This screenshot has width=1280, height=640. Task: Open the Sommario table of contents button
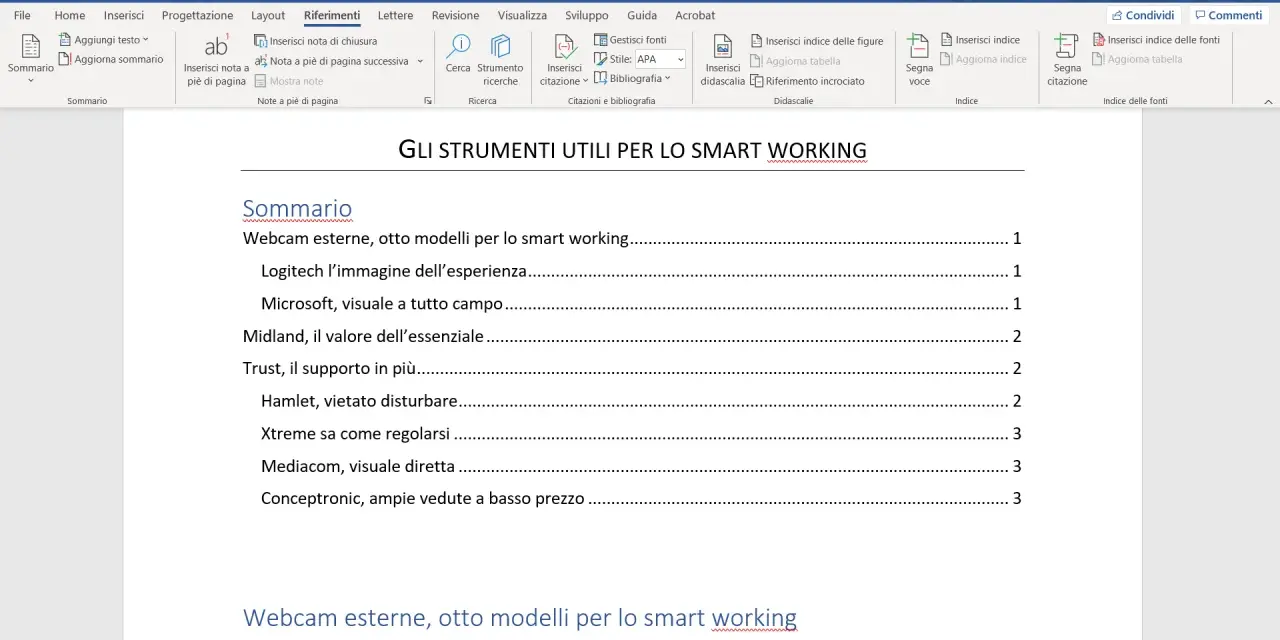coord(30,57)
